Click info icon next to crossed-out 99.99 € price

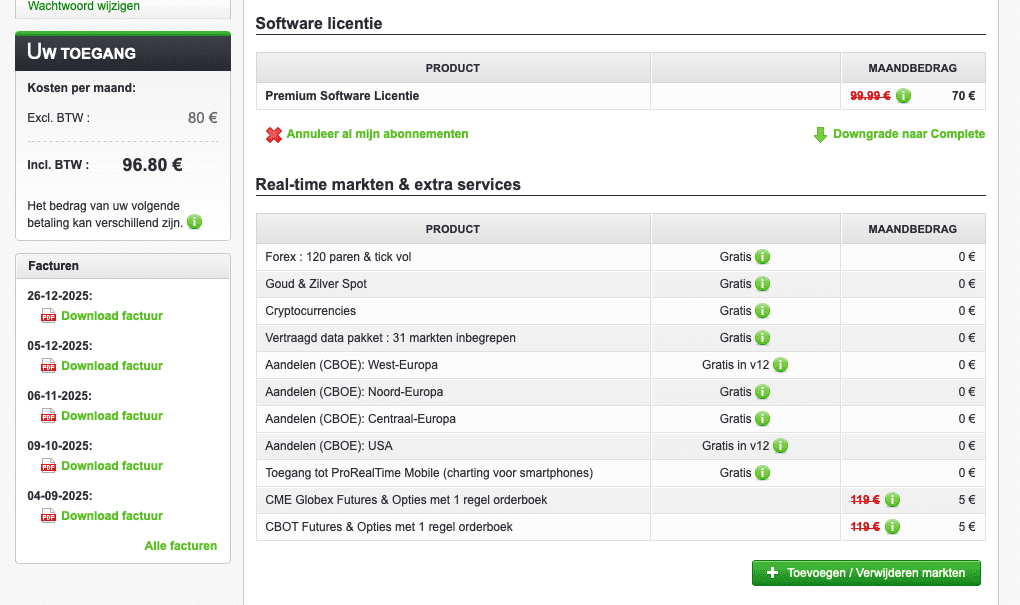(903, 96)
